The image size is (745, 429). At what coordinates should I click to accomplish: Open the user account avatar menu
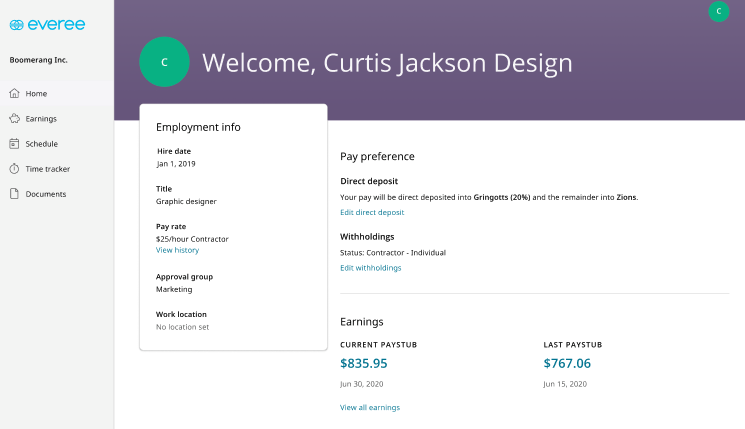[718, 11]
